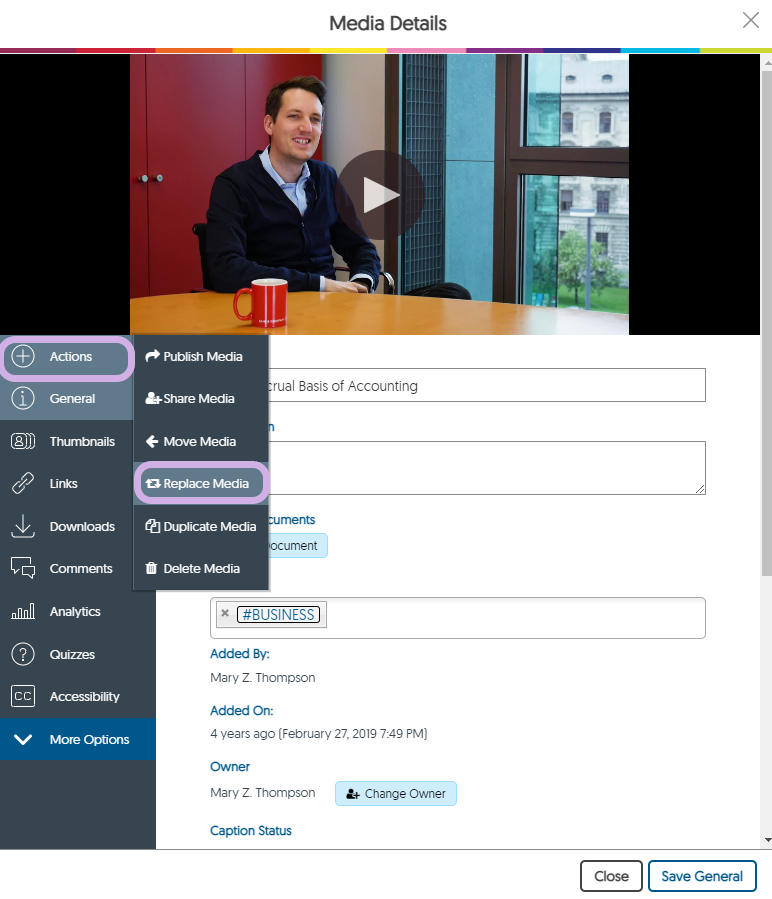Screen dimensions: 772x899
Task: Click the Save General button
Action: click(x=702, y=876)
